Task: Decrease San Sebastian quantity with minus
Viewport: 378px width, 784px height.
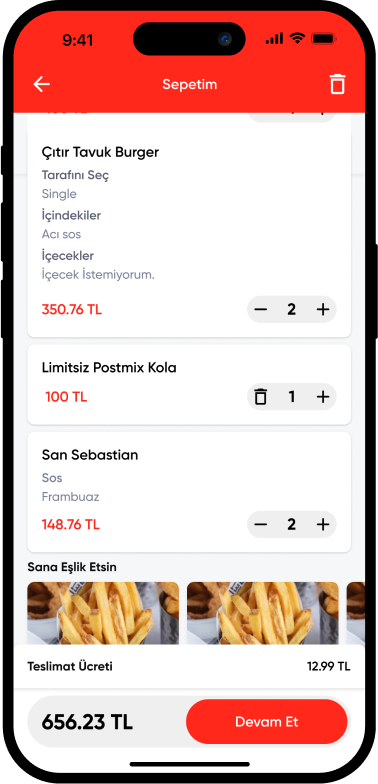Action: pyautogui.click(x=260, y=524)
